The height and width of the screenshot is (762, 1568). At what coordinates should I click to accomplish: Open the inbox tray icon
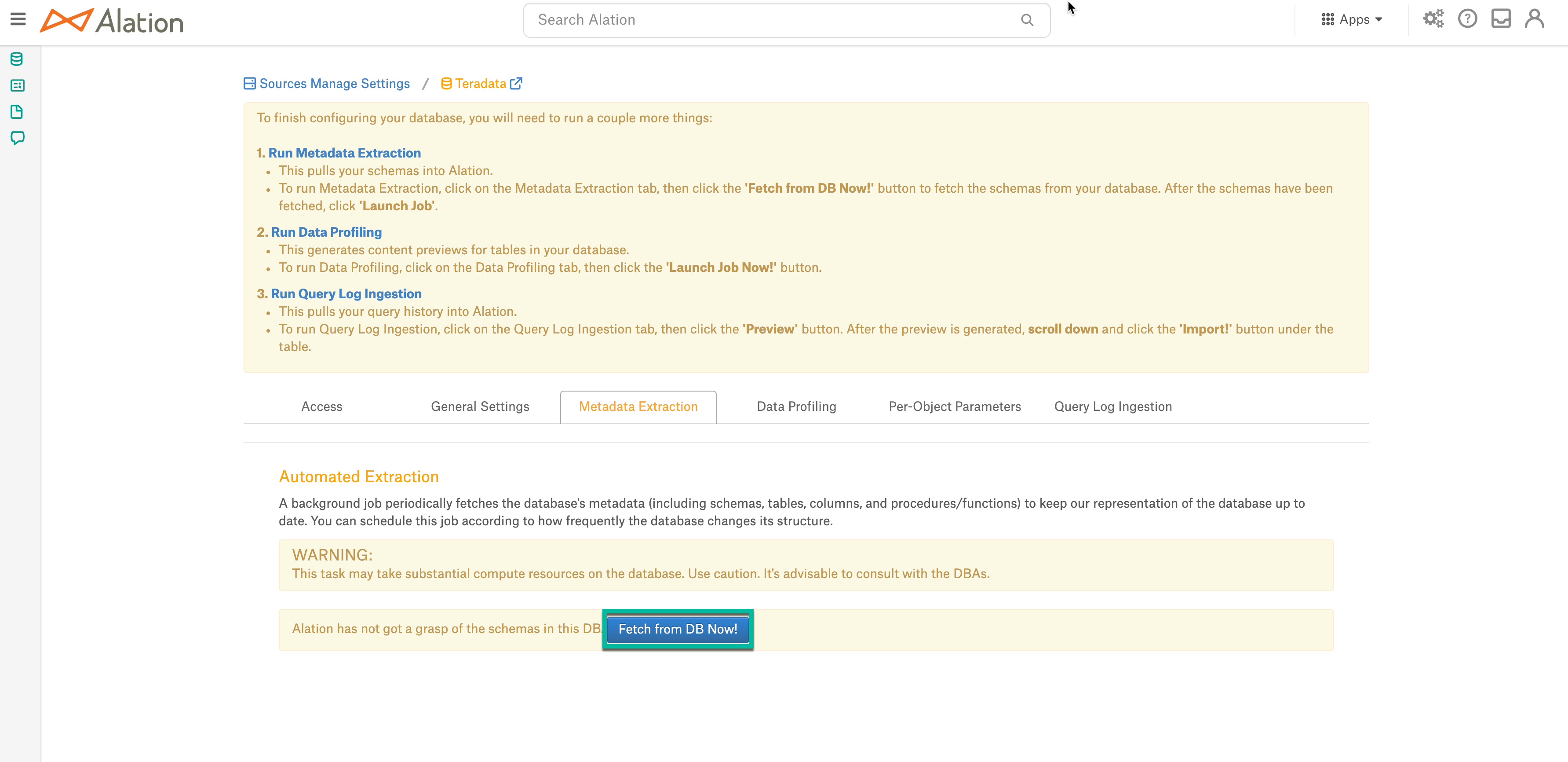[x=1500, y=19]
